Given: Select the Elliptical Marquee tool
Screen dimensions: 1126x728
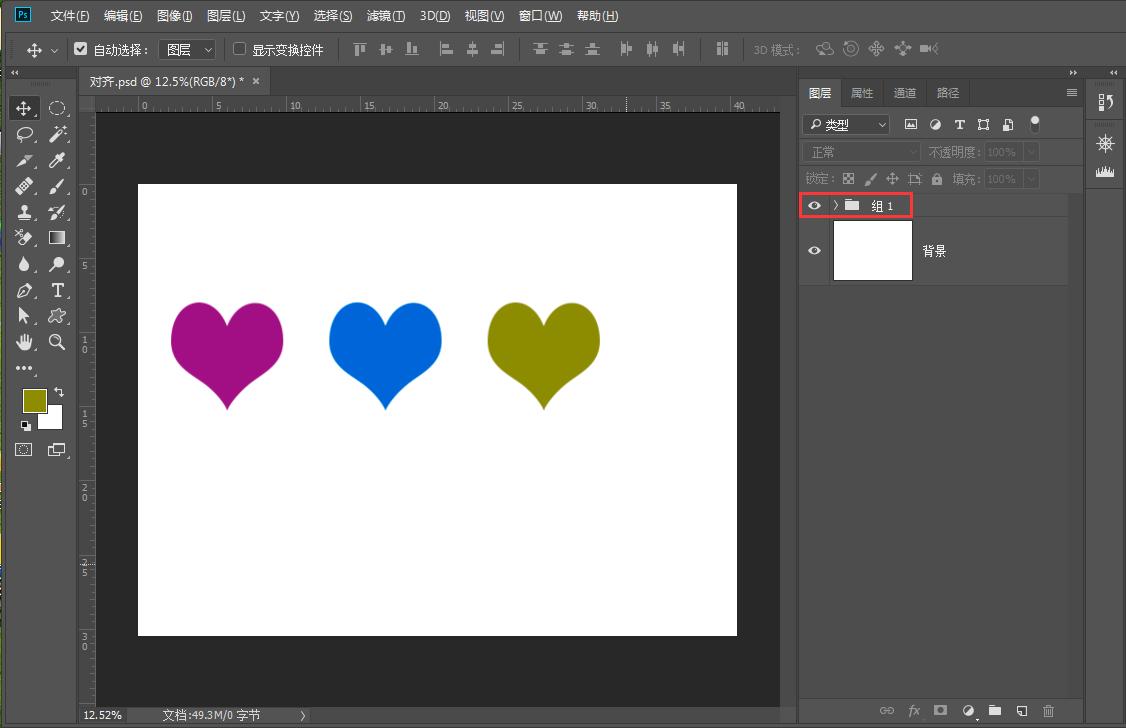Looking at the screenshot, I should [58, 108].
